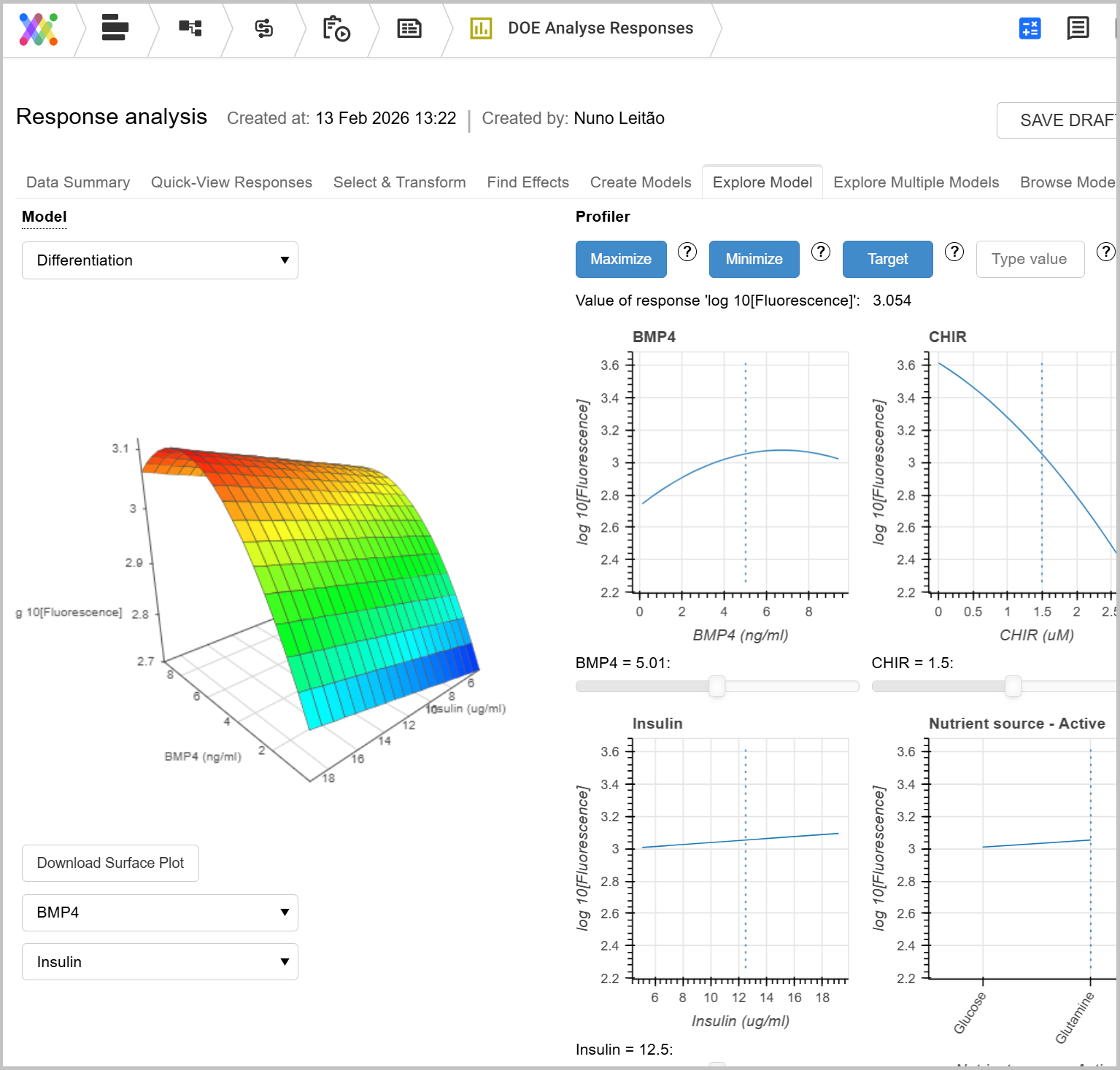Click help icon next to Maximize
This screenshot has height=1070, width=1120.
[687, 252]
